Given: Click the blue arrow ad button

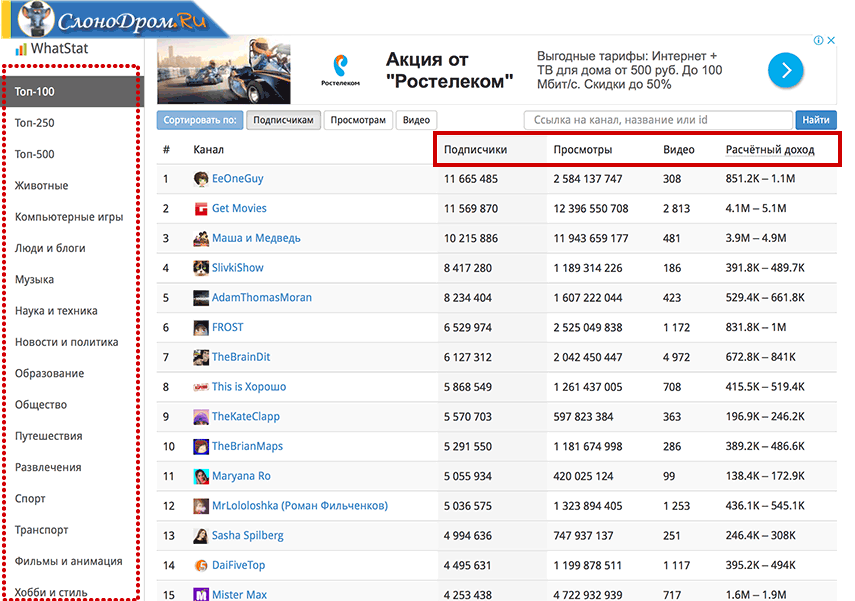Looking at the screenshot, I should pos(785,70).
